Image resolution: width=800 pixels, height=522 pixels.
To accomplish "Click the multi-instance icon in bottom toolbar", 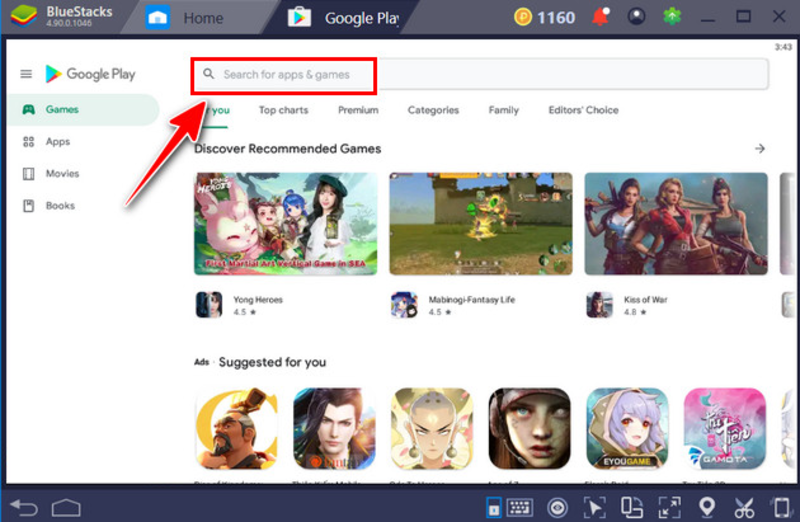I will coord(632,508).
